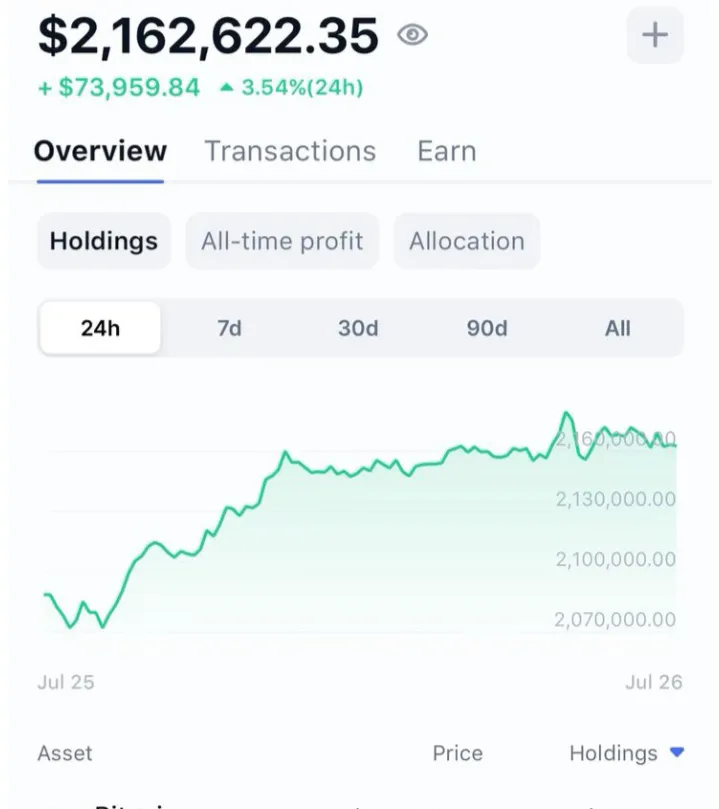Sort by the Price column header
The height and width of the screenshot is (809, 719).
[457, 753]
